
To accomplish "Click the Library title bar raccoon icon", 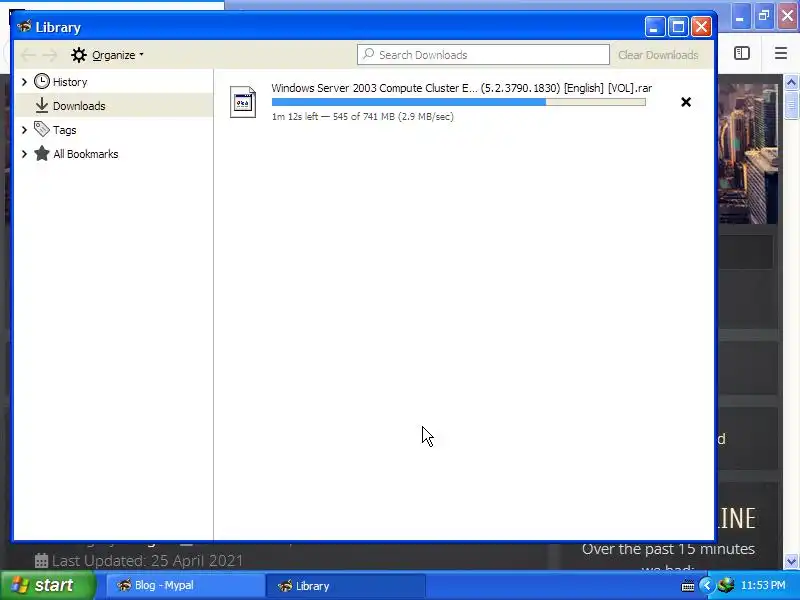I will [24, 27].
